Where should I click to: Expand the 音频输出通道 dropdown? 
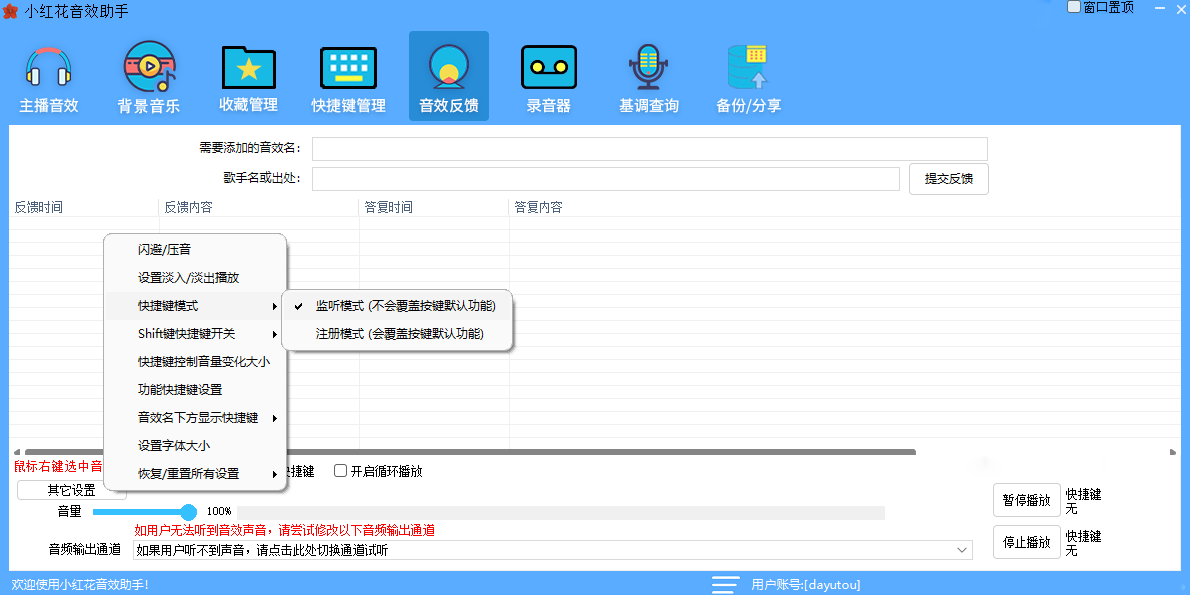point(962,550)
